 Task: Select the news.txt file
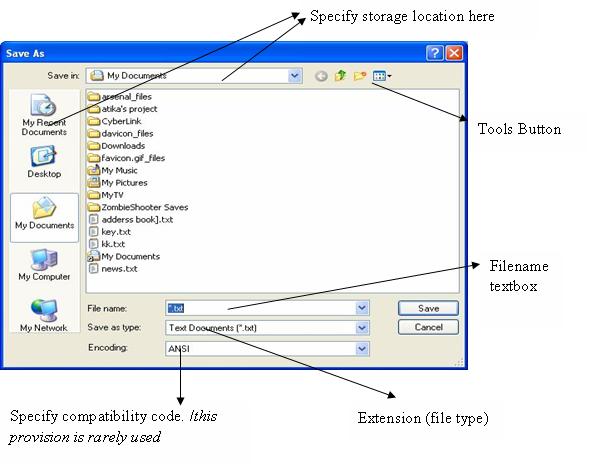[113, 269]
